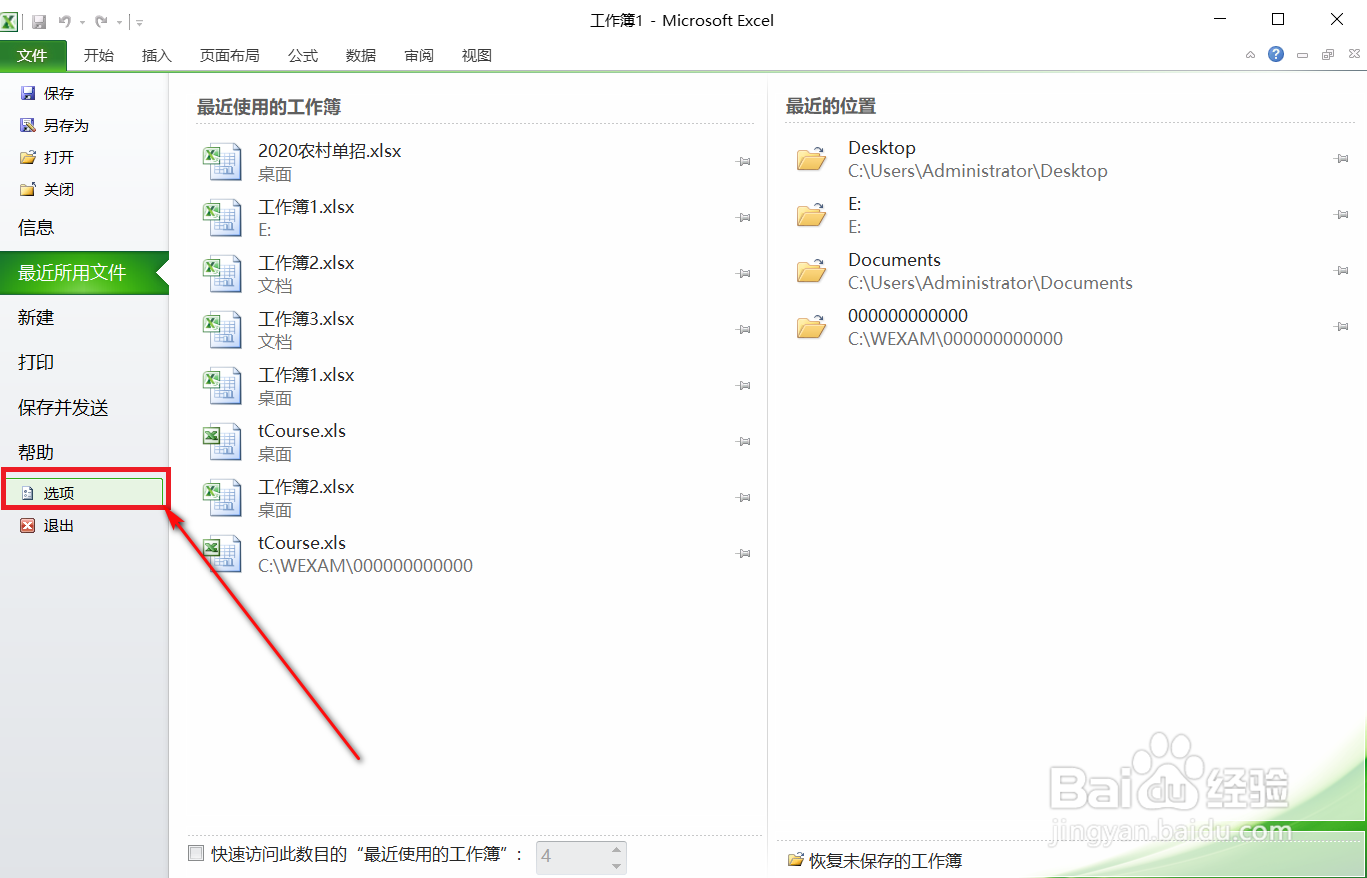Click the Undo arrow in title bar
Screen dimensions: 1367x878
coord(66,21)
